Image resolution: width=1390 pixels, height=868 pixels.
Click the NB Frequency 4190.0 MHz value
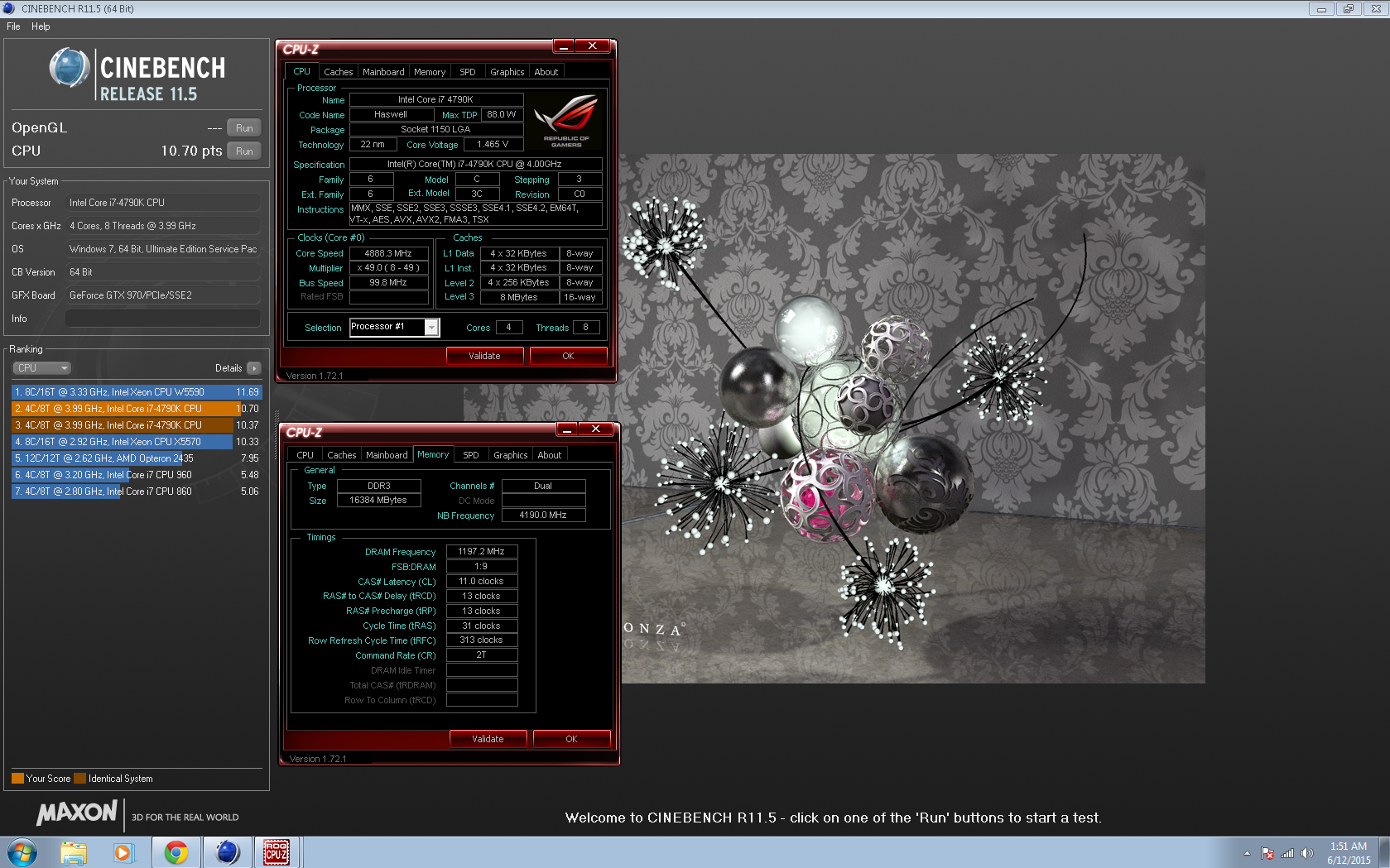coord(543,515)
